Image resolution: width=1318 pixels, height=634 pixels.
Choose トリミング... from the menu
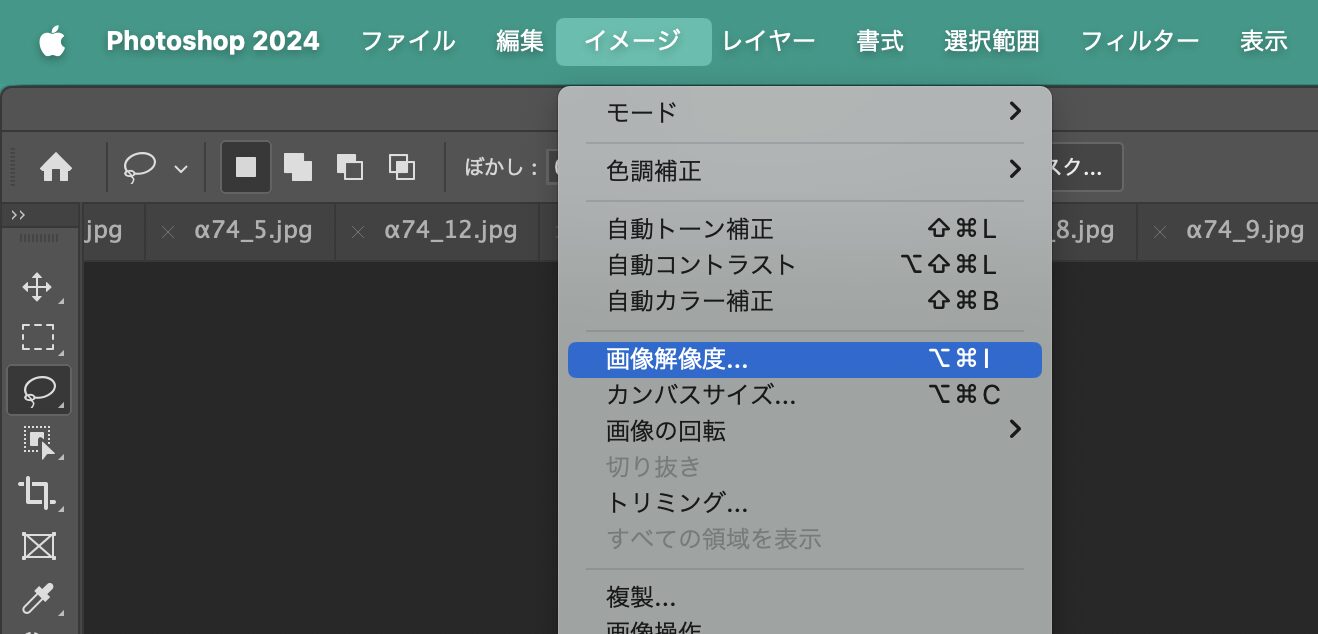pos(805,502)
